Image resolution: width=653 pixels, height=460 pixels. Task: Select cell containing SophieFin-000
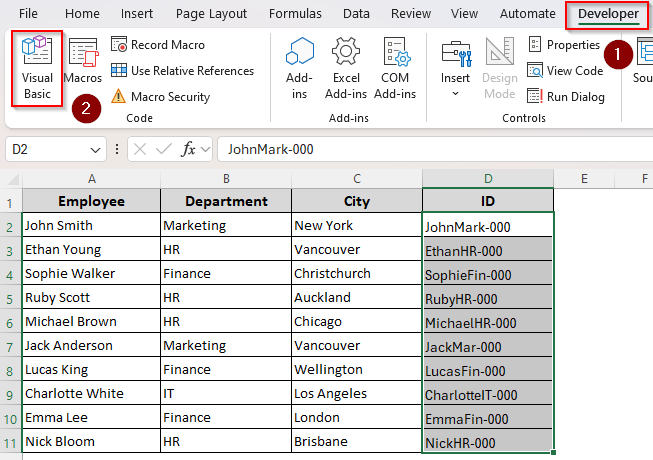click(488, 274)
